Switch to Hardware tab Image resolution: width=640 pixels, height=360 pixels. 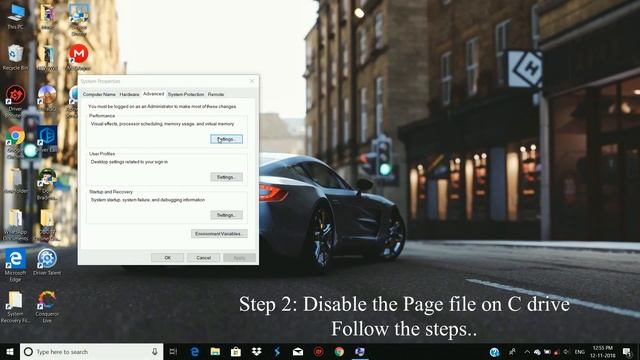point(129,94)
